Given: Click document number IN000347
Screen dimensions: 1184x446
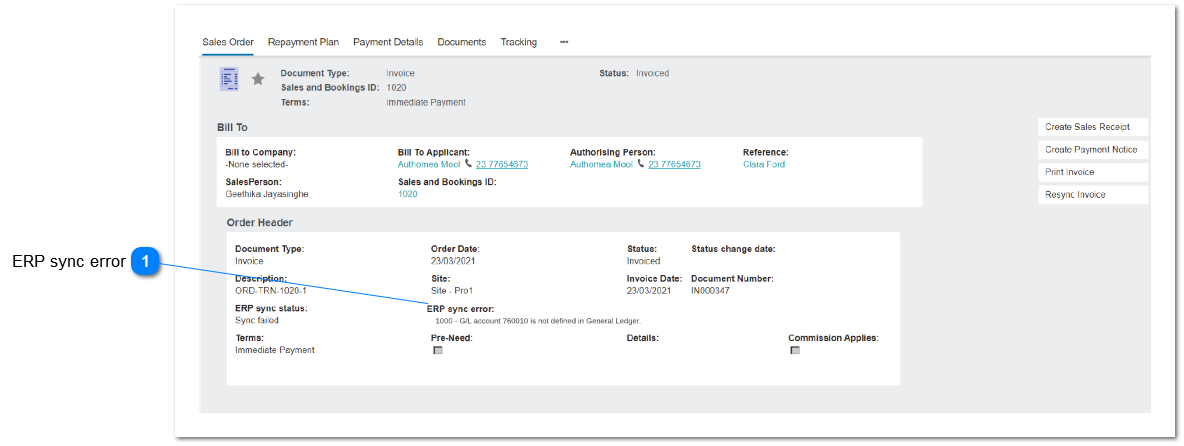Looking at the screenshot, I should [x=711, y=291].
